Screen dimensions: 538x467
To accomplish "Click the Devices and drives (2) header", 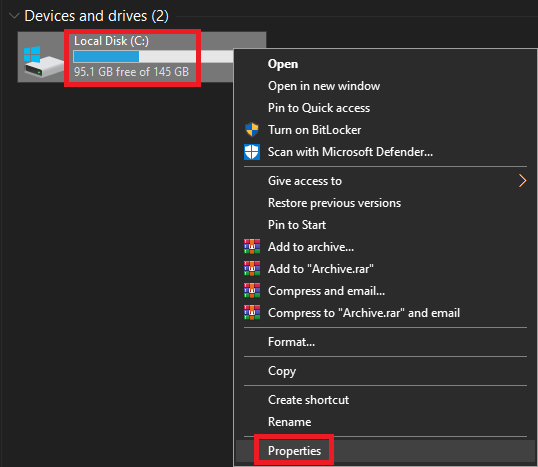I will pyautogui.click(x=96, y=16).
